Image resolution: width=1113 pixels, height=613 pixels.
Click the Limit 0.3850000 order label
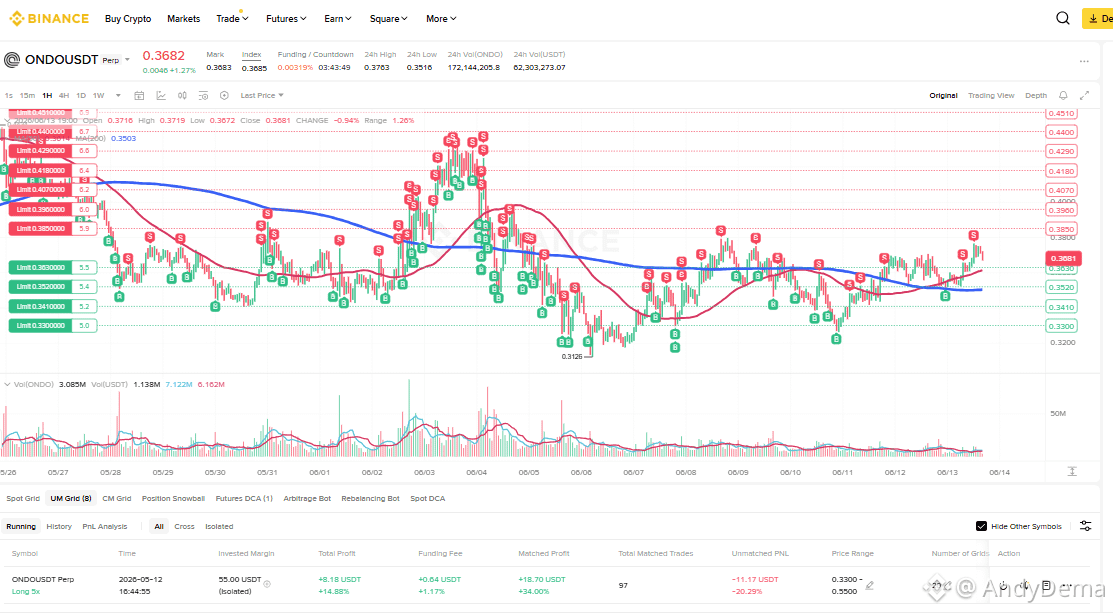point(40,228)
